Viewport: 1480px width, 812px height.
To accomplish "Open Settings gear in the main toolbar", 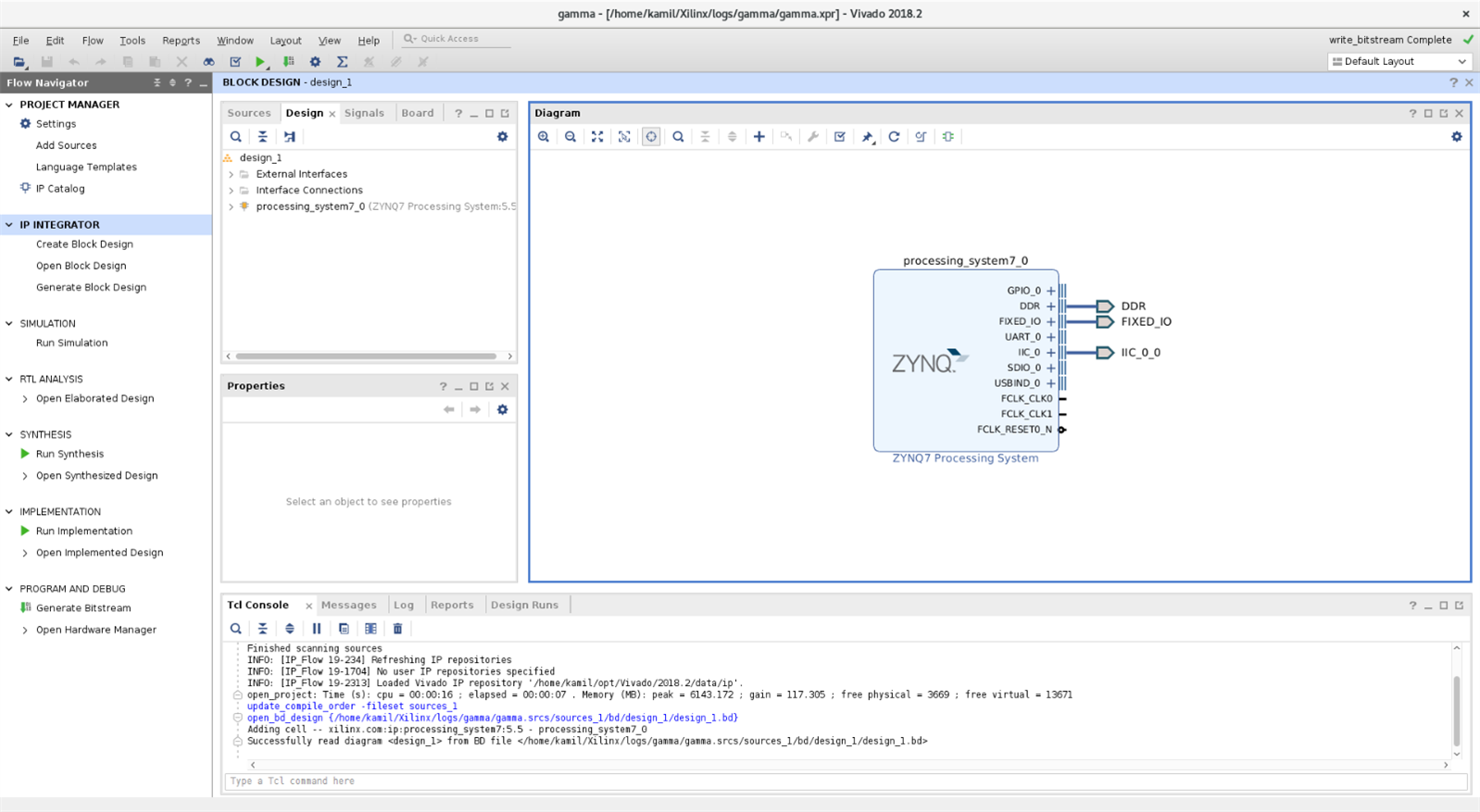I will click(x=315, y=62).
